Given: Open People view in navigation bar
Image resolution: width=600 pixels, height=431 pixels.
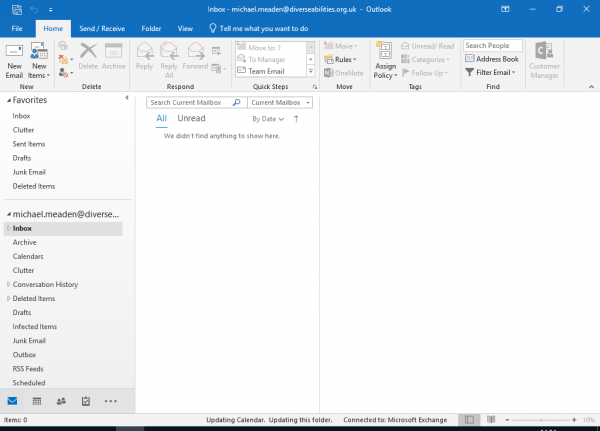Looking at the screenshot, I should coord(62,401).
